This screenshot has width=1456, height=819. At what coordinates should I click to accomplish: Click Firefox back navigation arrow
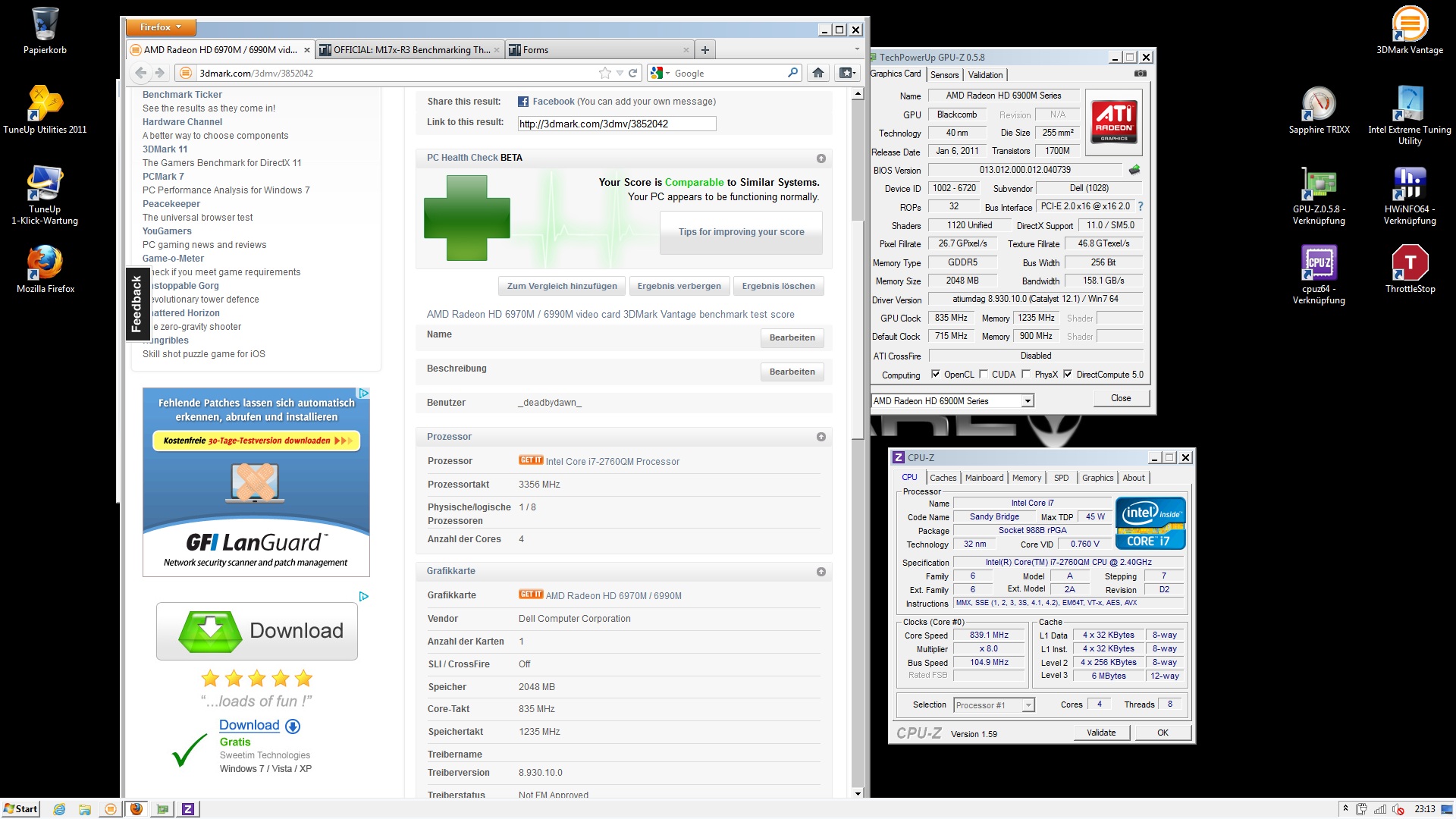click(x=140, y=73)
